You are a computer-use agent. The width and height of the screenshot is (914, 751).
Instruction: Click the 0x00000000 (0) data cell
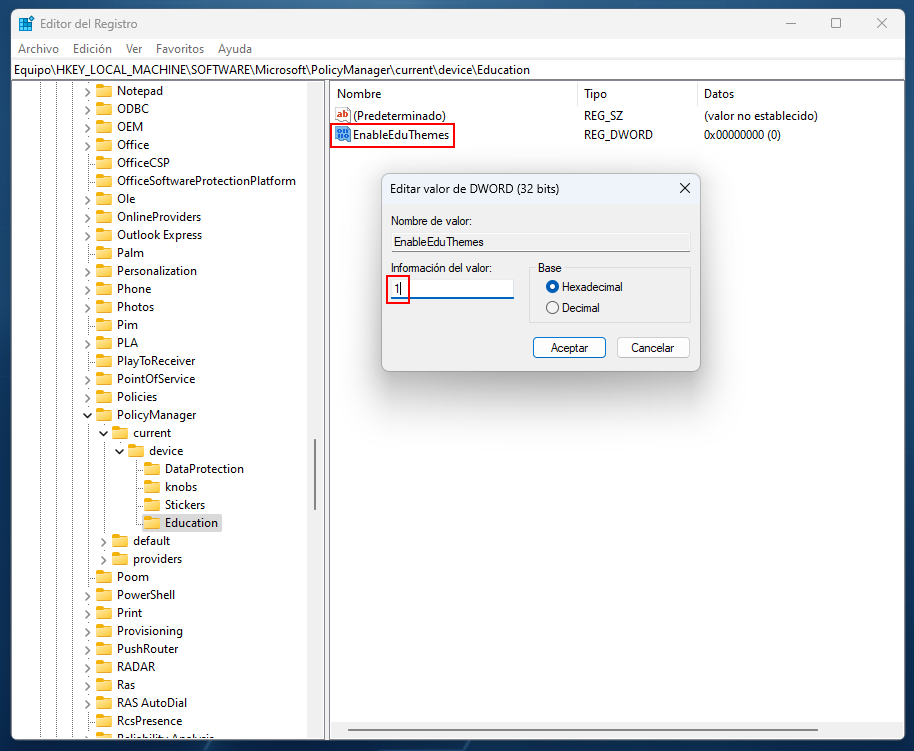point(742,135)
